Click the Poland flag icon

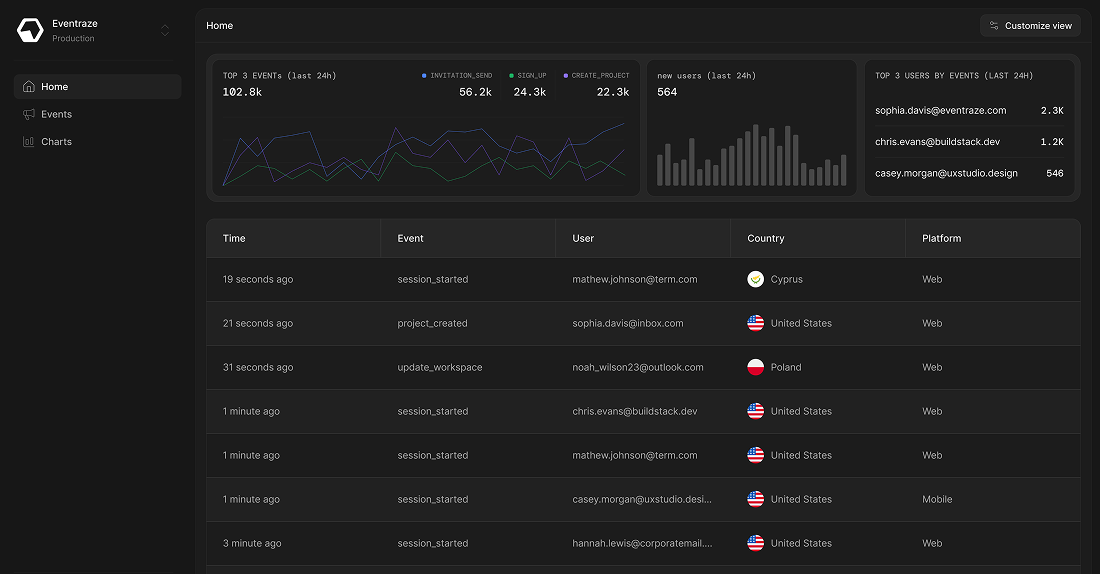tap(756, 367)
